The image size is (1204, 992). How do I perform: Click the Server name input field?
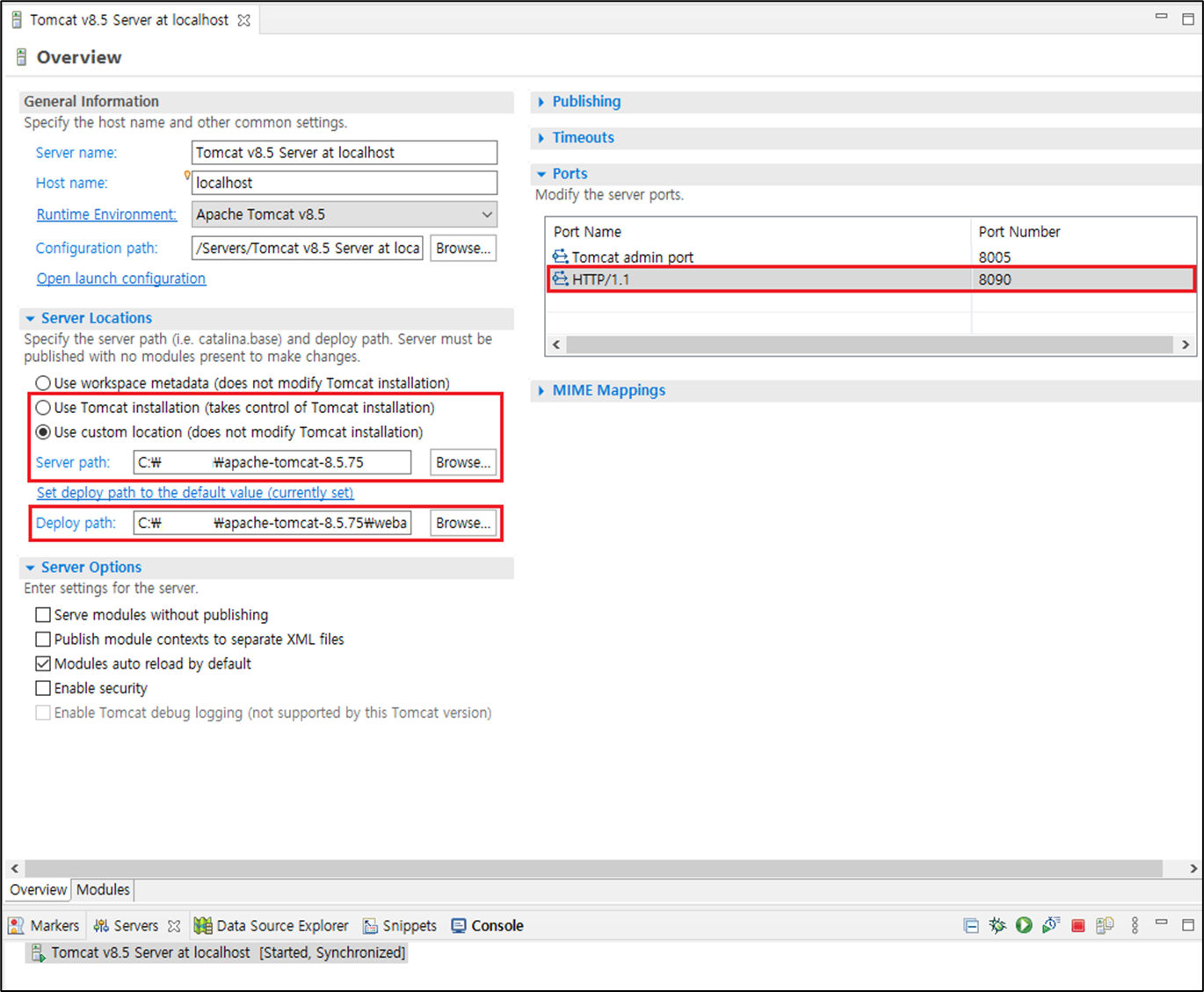[344, 153]
